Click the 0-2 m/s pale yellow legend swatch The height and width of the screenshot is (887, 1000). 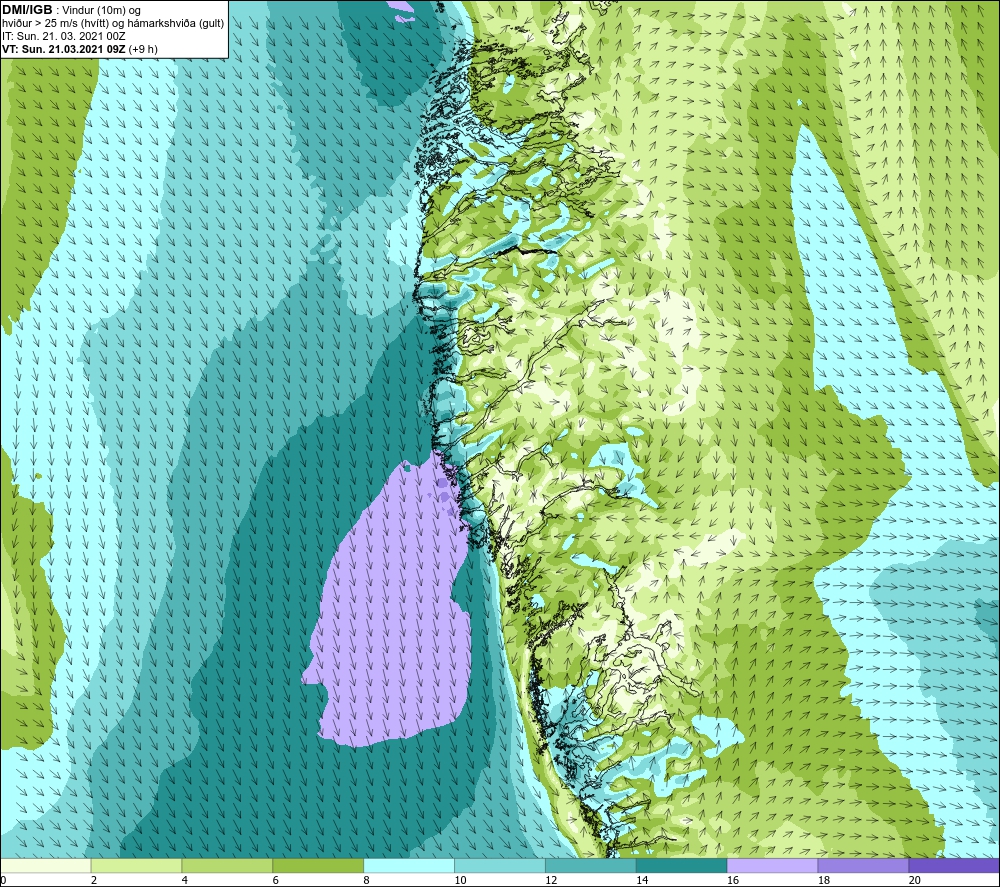point(45,865)
